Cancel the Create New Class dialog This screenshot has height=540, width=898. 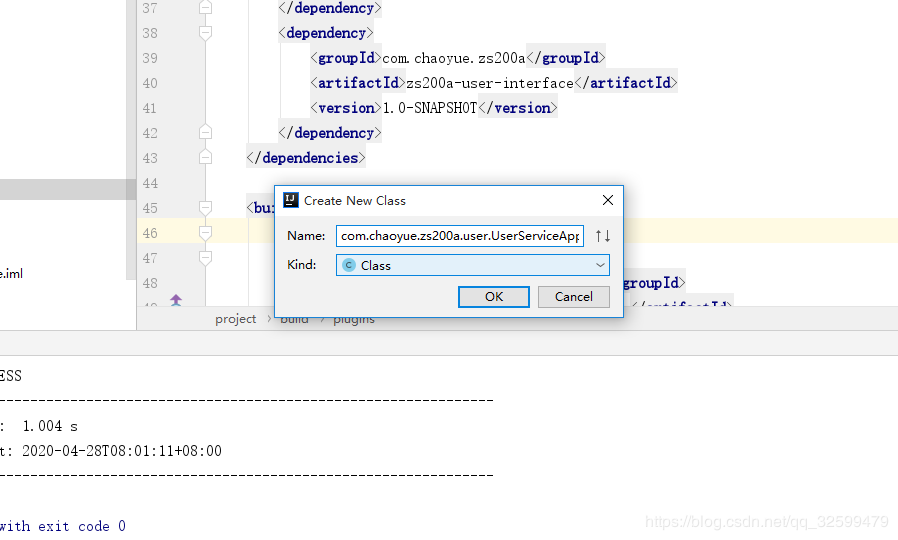(x=573, y=297)
